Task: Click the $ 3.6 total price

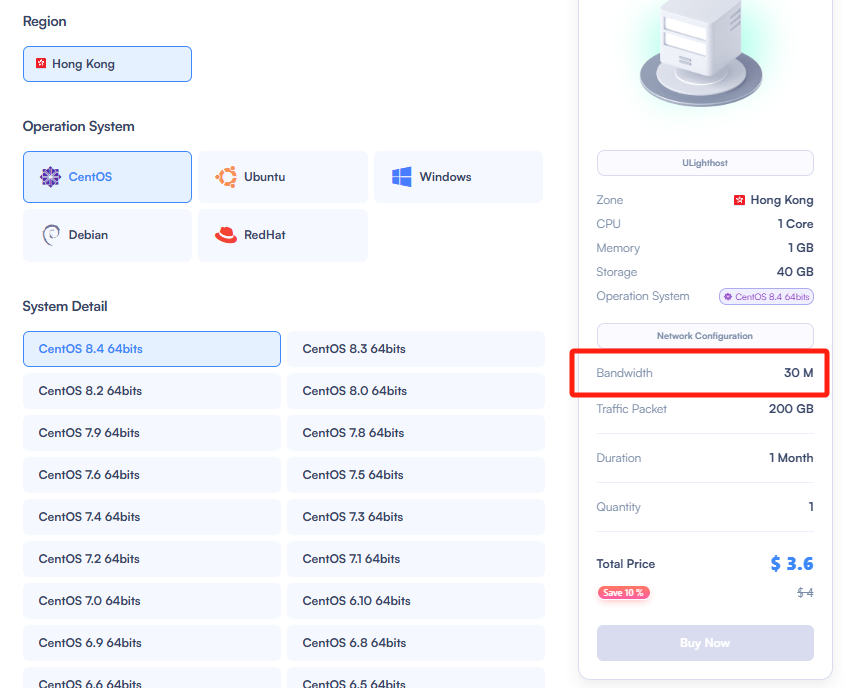Action: pyautogui.click(x=792, y=564)
